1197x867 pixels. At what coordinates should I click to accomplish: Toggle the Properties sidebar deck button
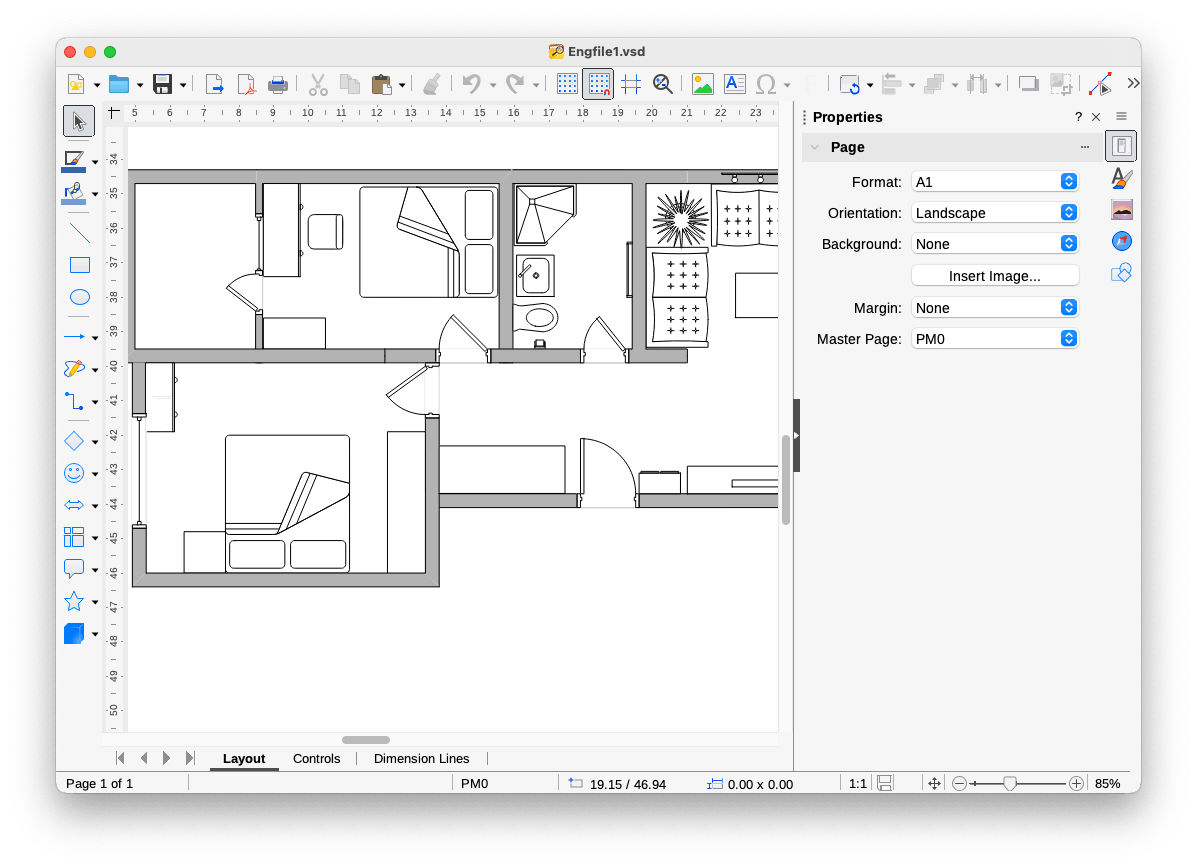tap(1121, 147)
